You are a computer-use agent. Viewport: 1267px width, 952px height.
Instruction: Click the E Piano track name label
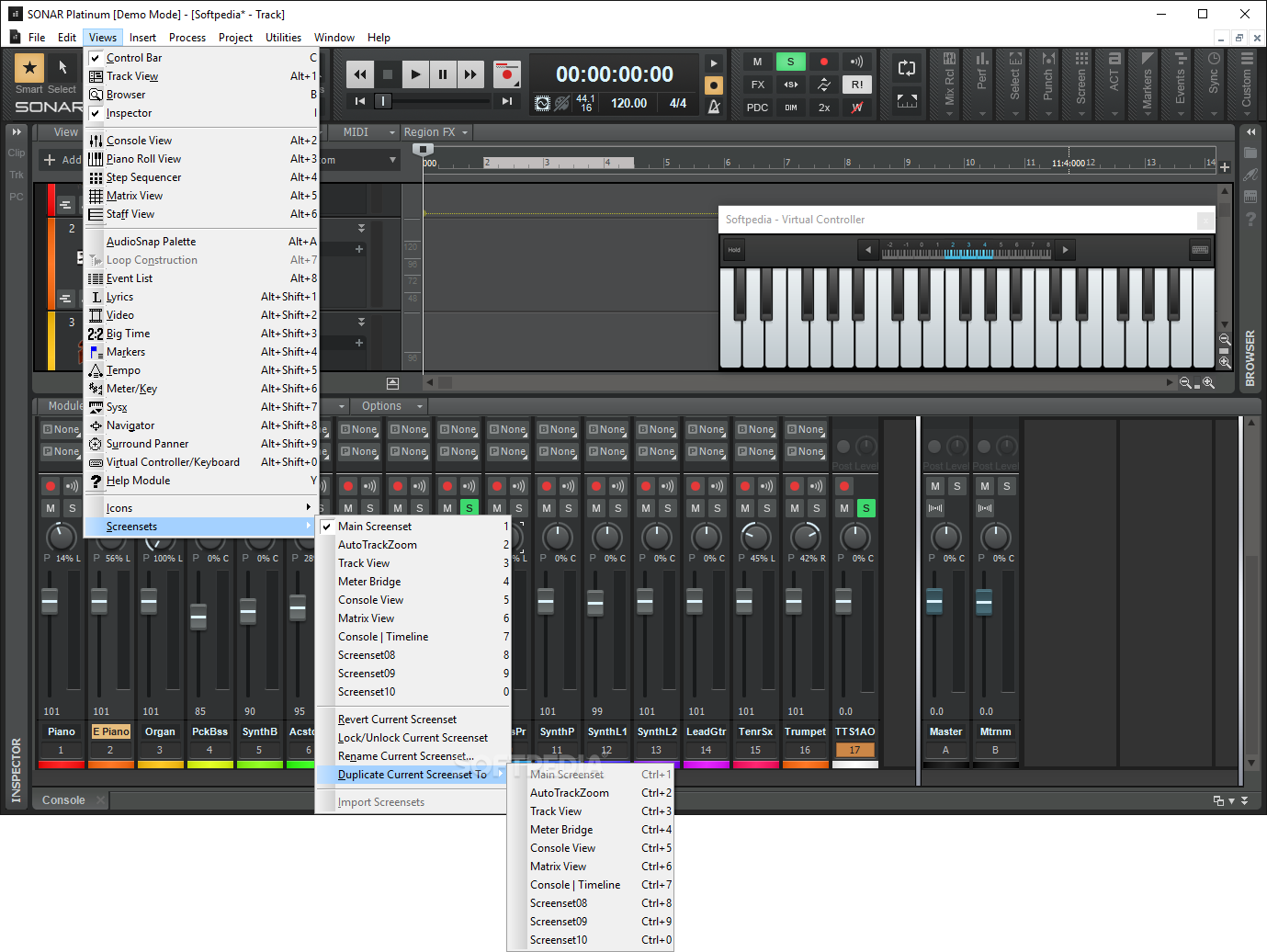pyautogui.click(x=111, y=731)
